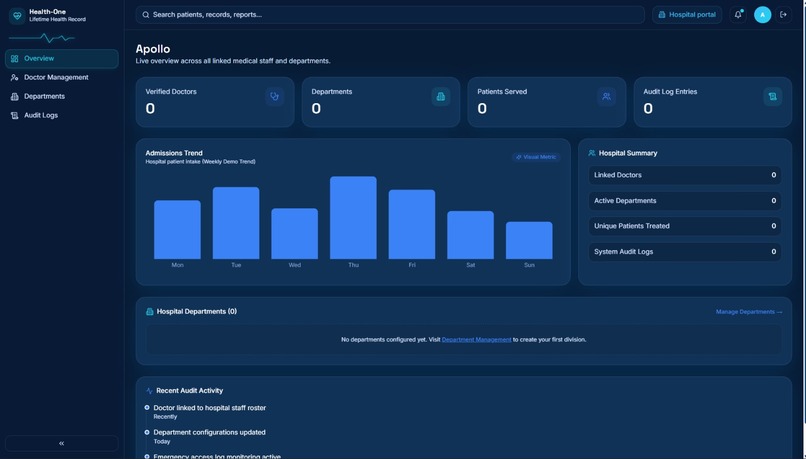Click people icon on Patients Served card
This screenshot has height=459, width=806.
(x=607, y=96)
